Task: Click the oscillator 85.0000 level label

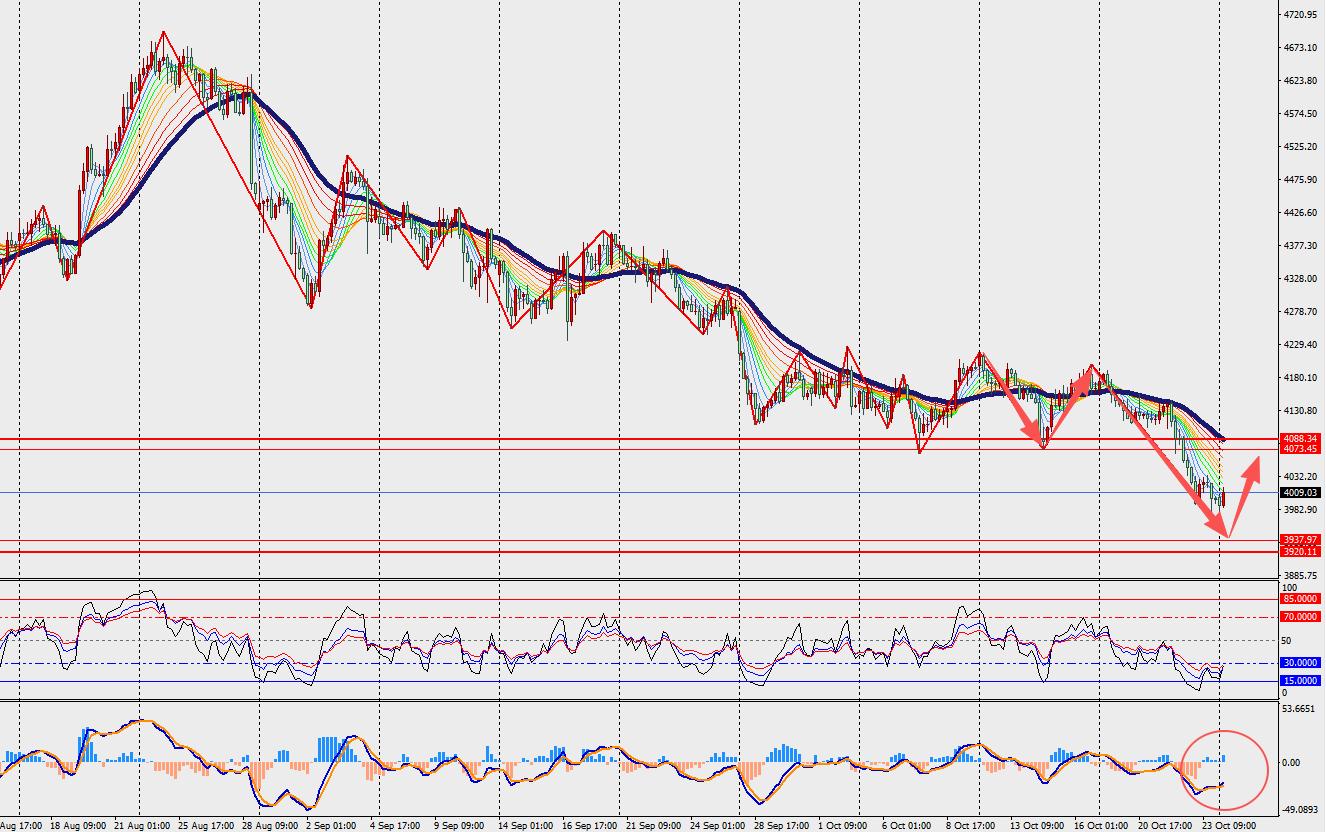Action: pyautogui.click(x=1300, y=599)
